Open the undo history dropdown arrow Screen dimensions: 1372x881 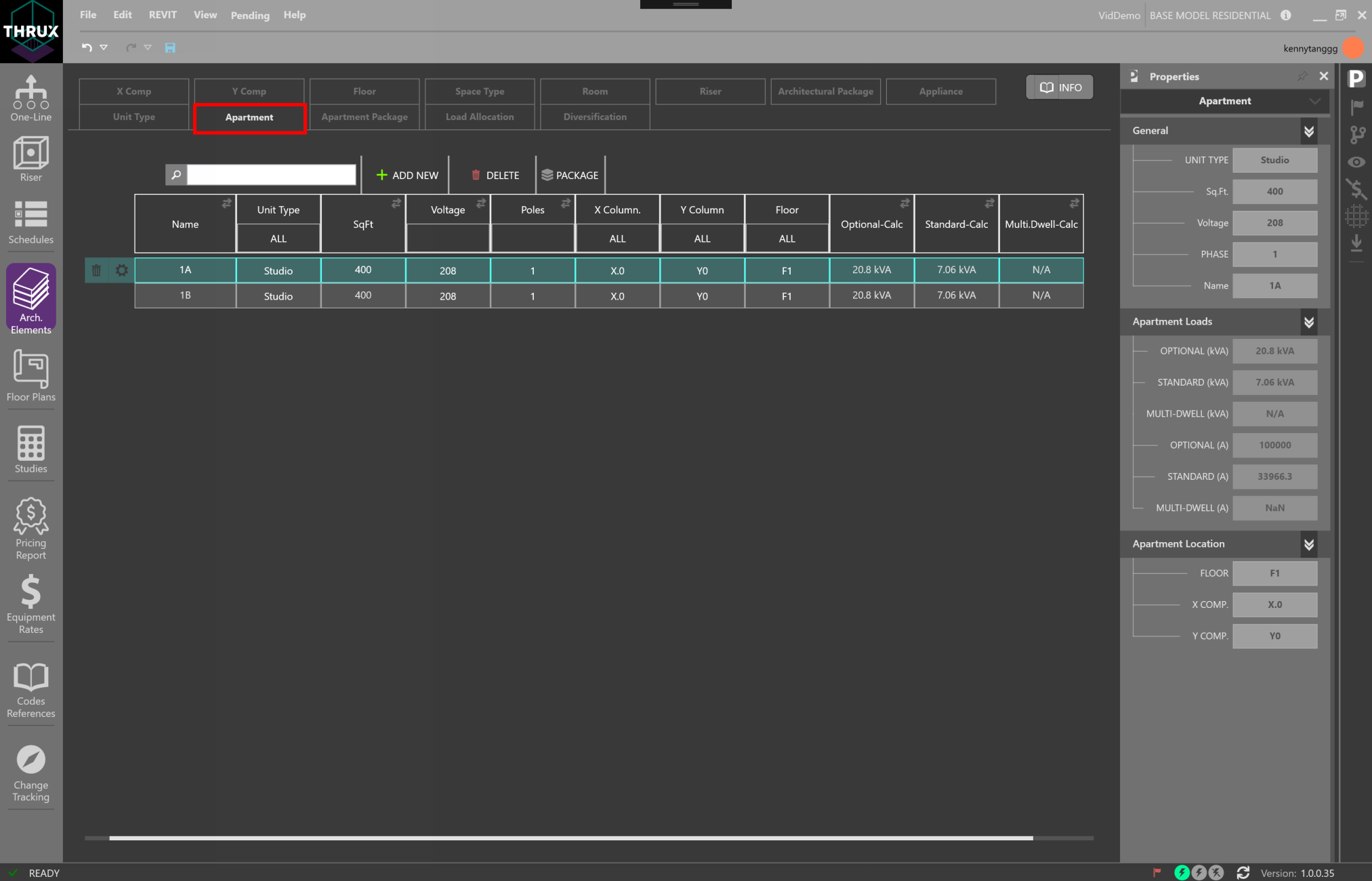[x=104, y=47]
